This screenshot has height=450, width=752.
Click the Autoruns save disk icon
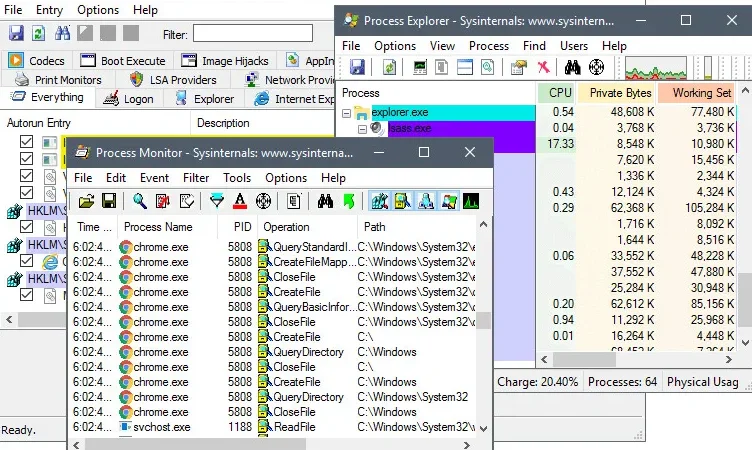[16, 33]
